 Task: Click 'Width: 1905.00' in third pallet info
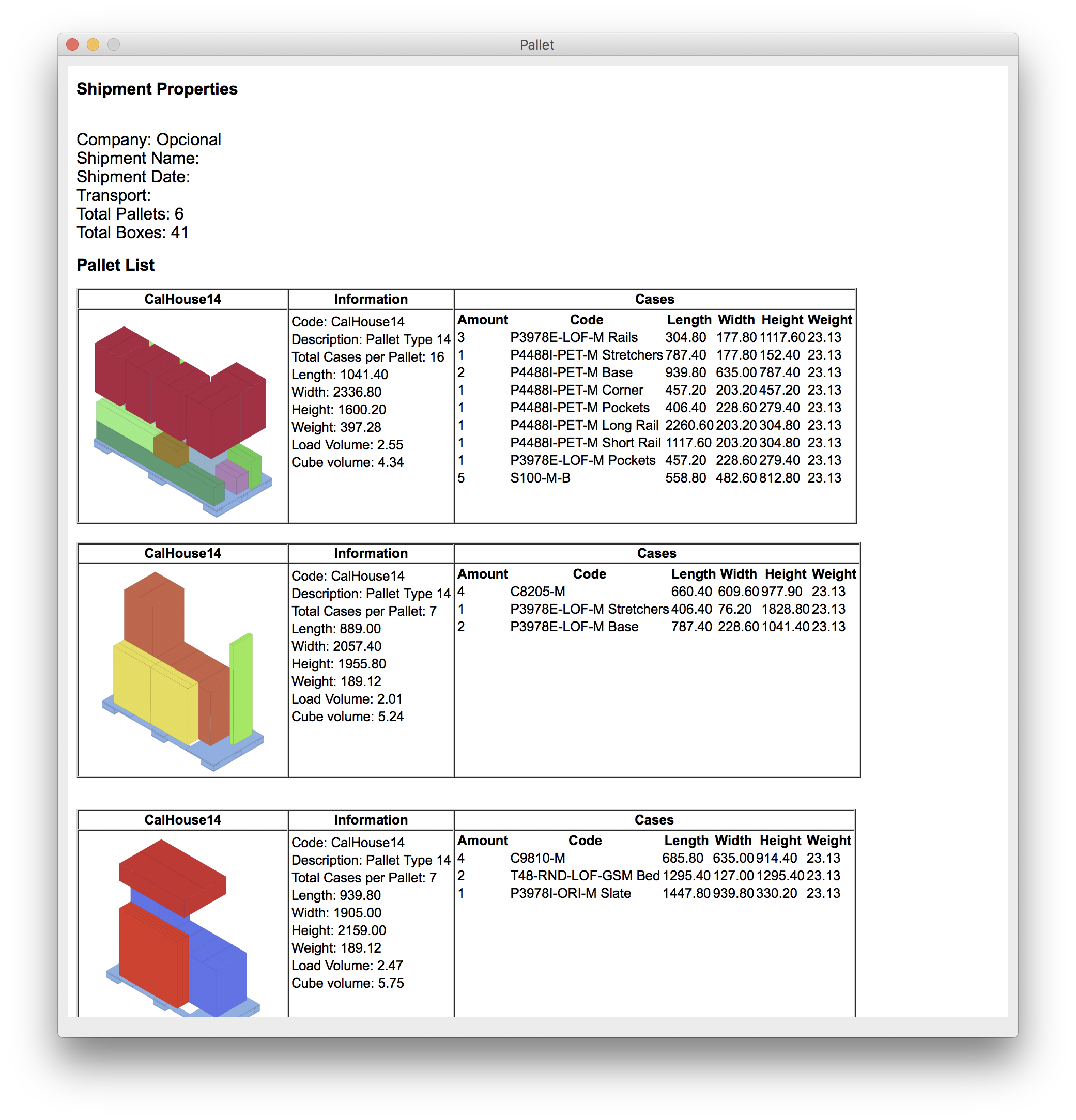pyautogui.click(x=336, y=913)
